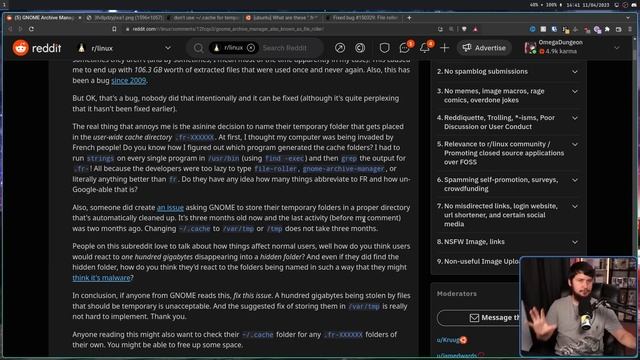This screenshot has width=640, height=360.
Task: Switch to the GNOME Archive Manager tab
Action: point(43,18)
